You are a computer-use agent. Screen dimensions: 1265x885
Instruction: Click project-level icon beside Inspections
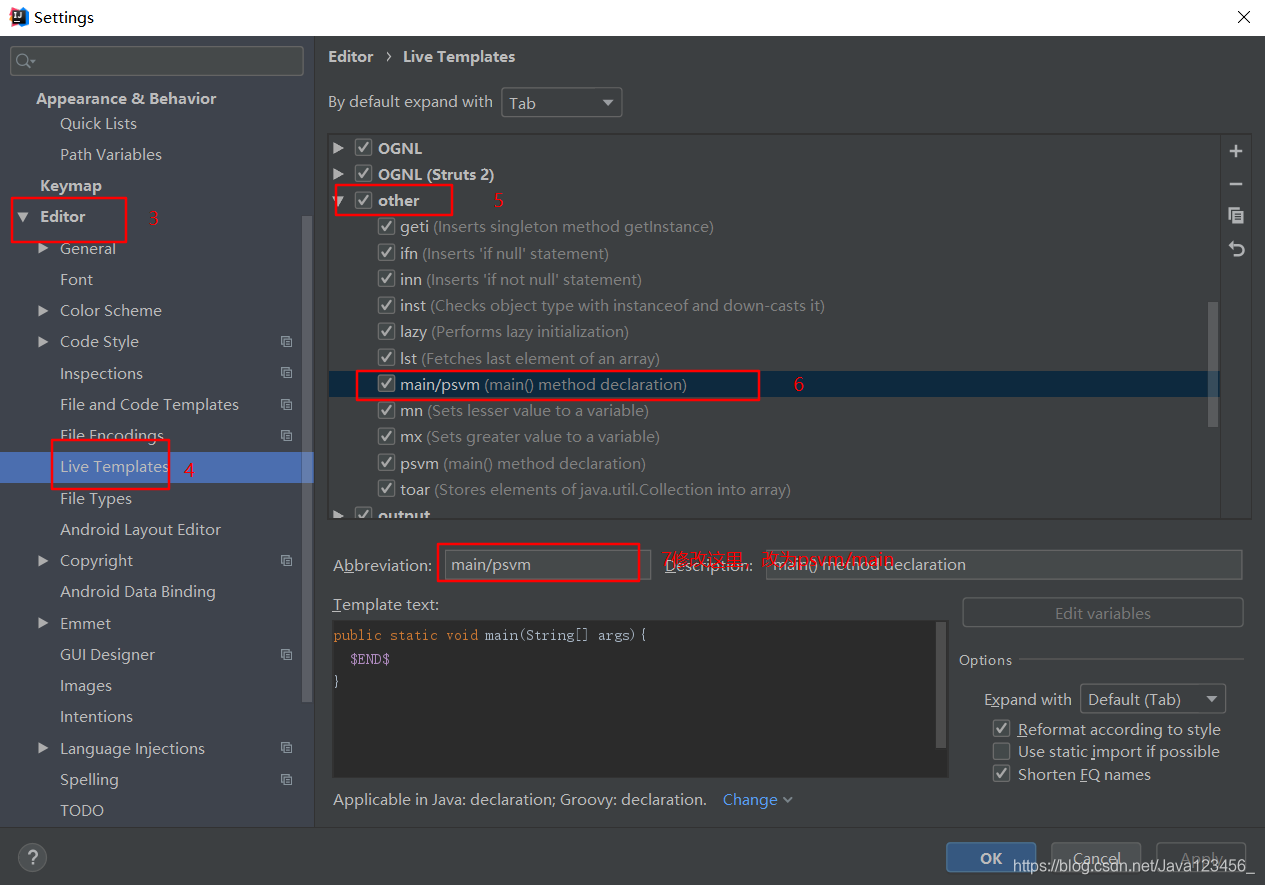point(287,373)
